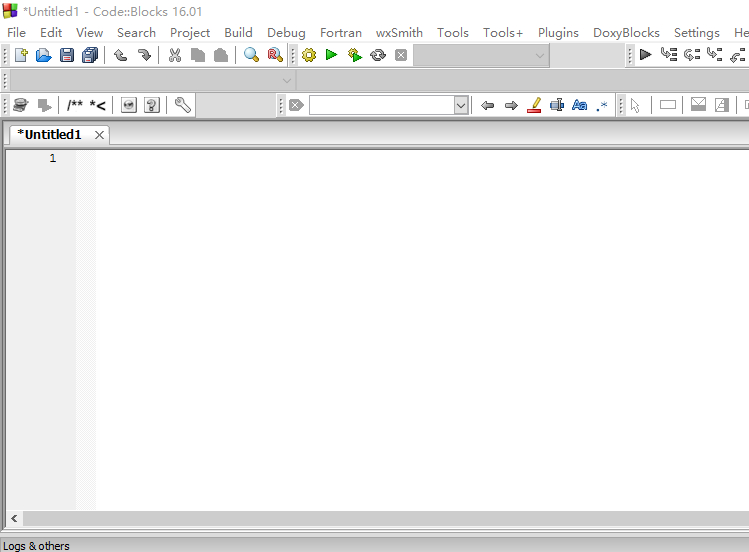Open the DoxyBlocks CHM help question icon
Image resolution: width=749 pixels, height=552 pixels.
(152, 105)
